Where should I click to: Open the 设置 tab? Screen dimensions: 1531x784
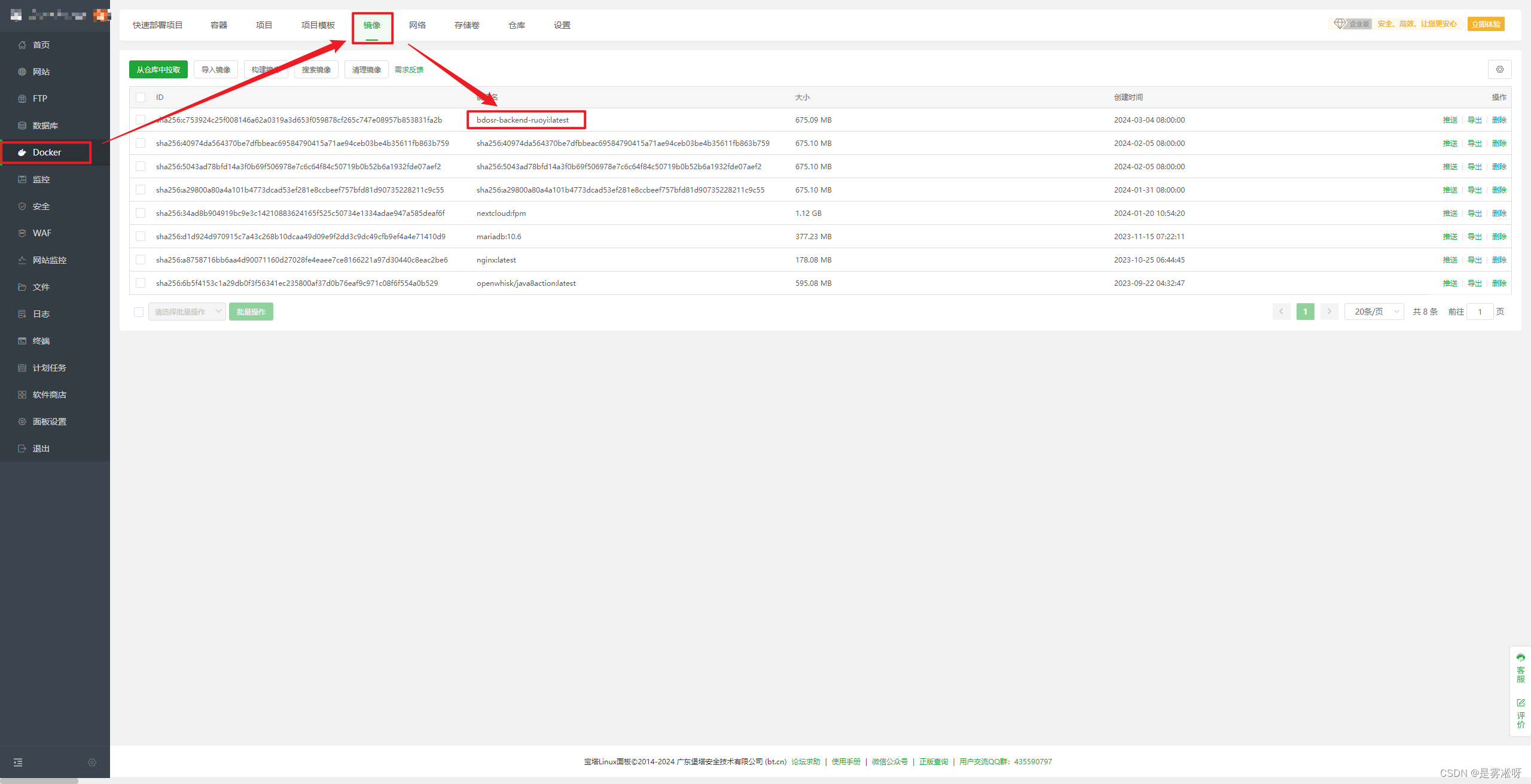pyautogui.click(x=562, y=25)
